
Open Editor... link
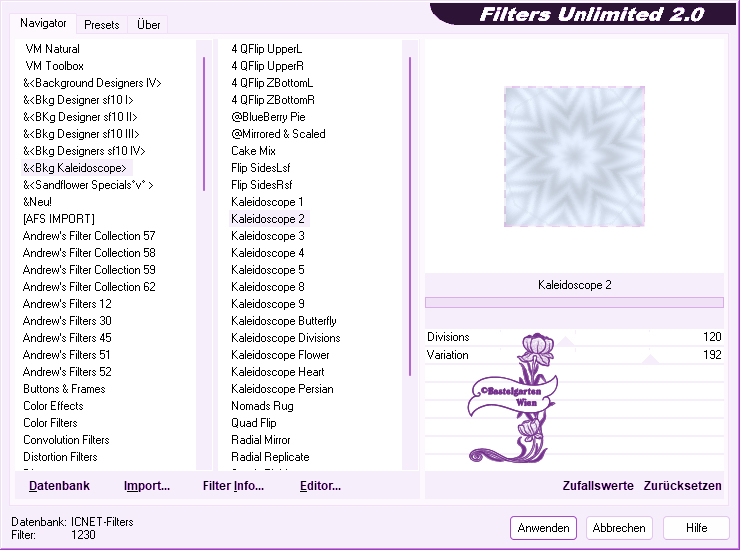click(320, 486)
